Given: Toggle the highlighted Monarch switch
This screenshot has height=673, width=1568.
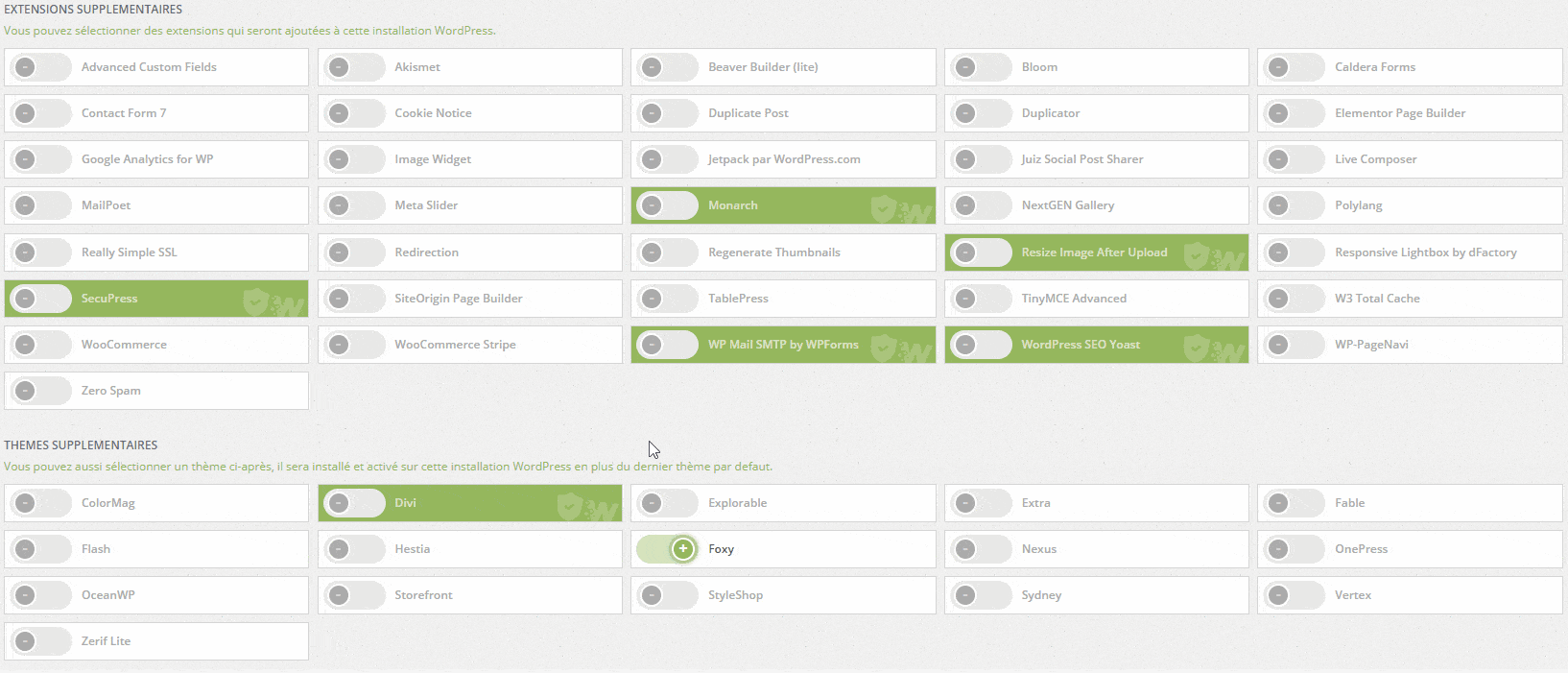Looking at the screenshot, I should [x=667, y=205].
